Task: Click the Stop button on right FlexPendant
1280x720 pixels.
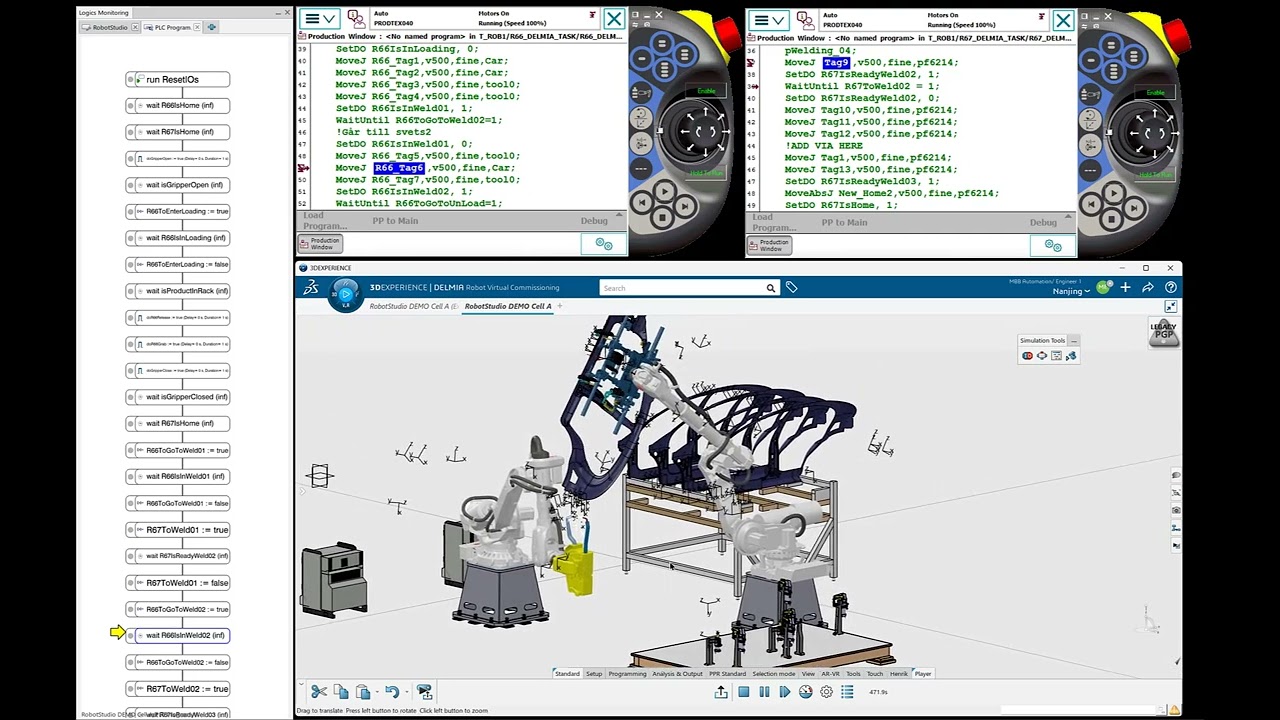Action: coord(1113,220)
